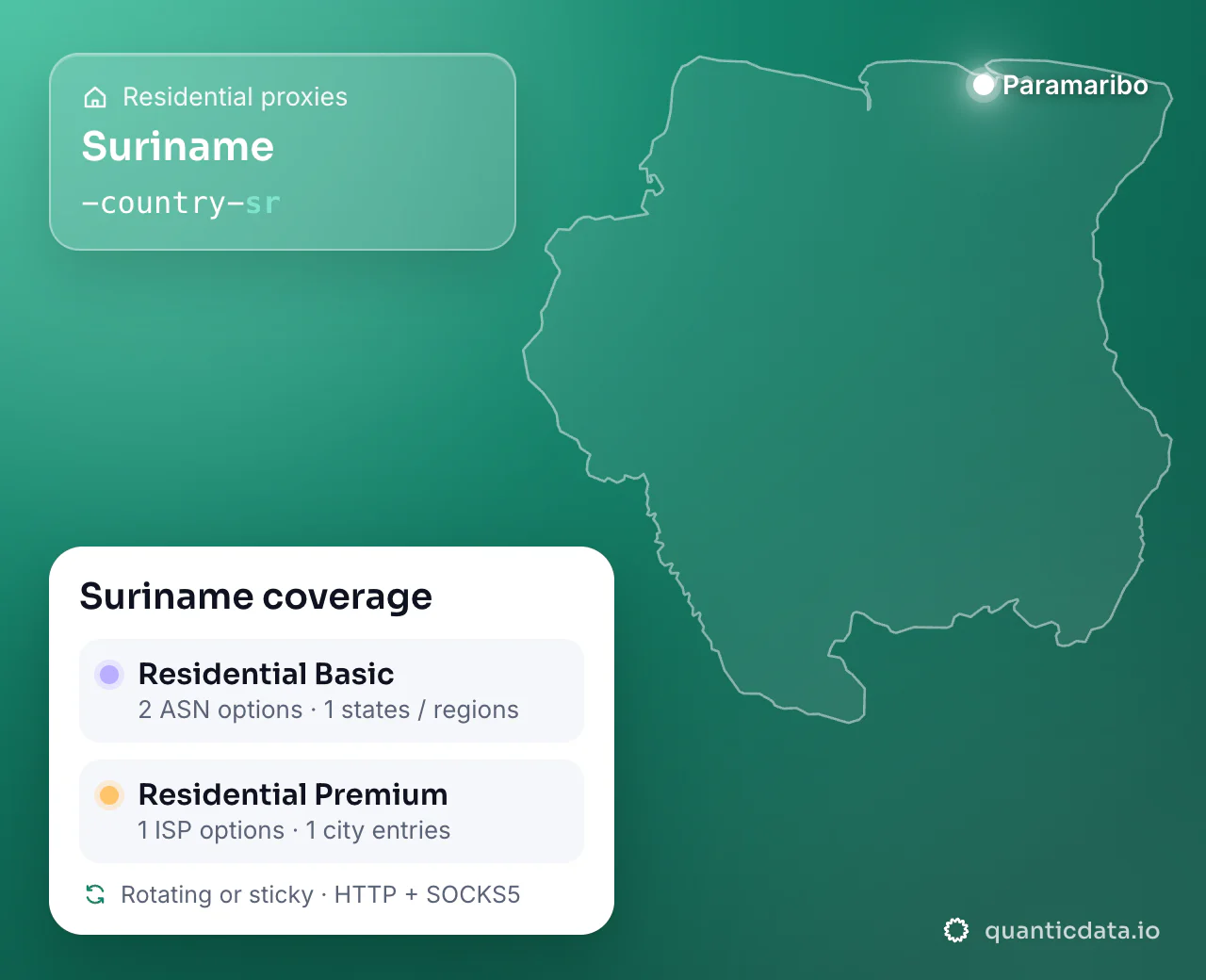Select the Residential Premium title
Viewport: 1206px width, 980px height.
(x=293, y=794)
